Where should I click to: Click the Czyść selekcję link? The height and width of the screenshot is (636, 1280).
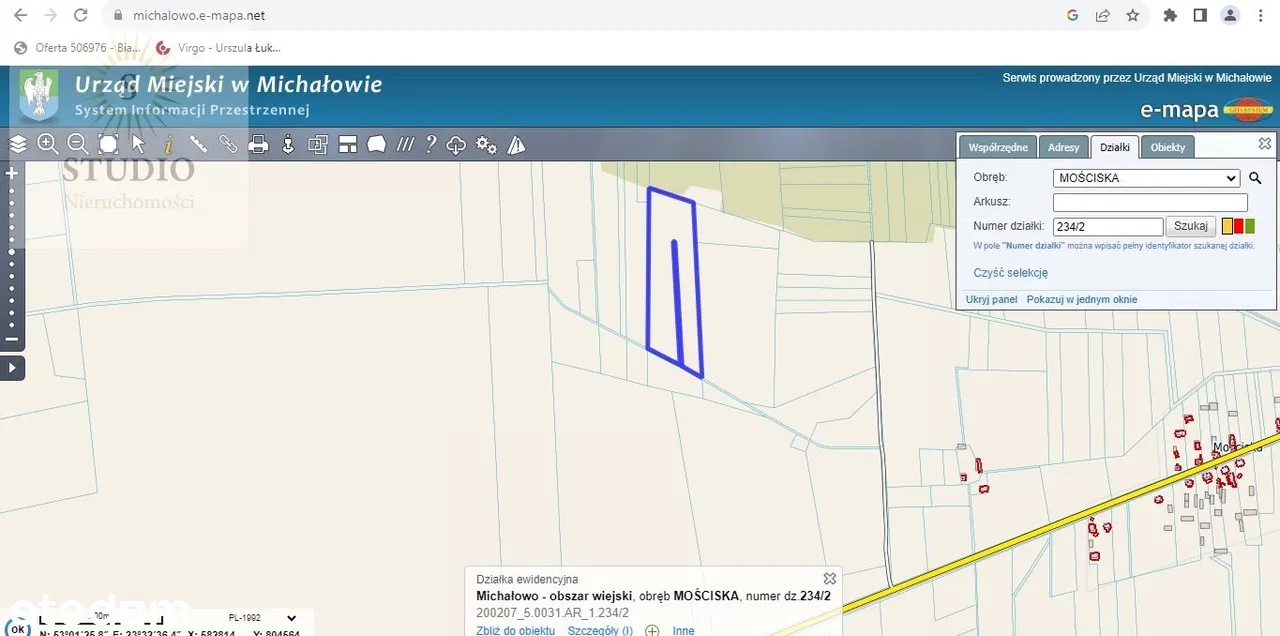[1010, 273]
